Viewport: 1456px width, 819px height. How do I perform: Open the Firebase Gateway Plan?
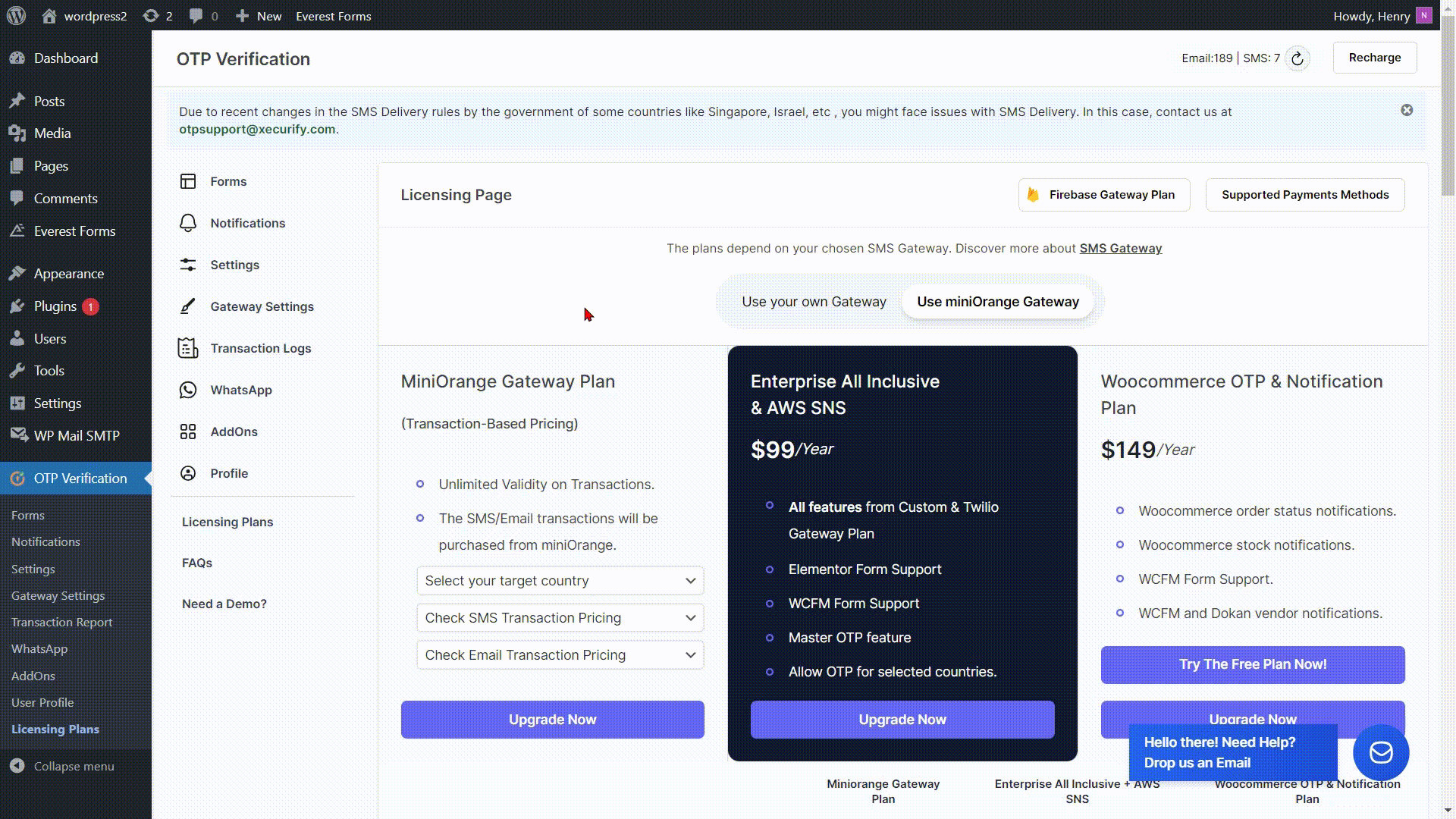pyautogui.click(x=1104, y=195)
